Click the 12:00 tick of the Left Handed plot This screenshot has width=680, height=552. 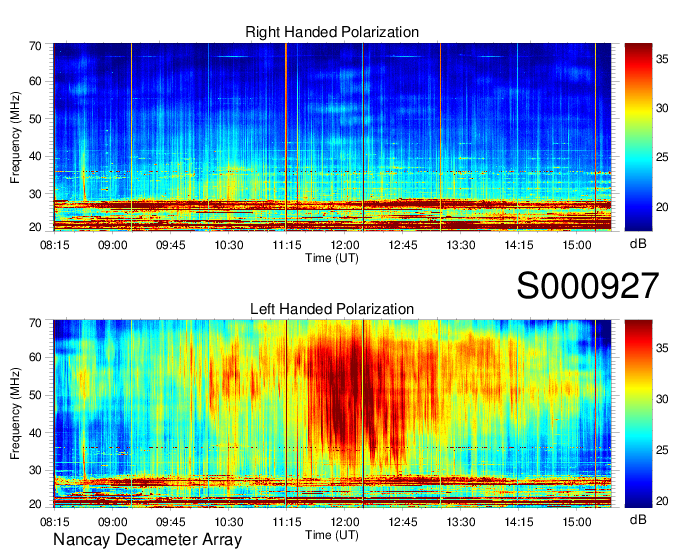(x=345, y=522)
